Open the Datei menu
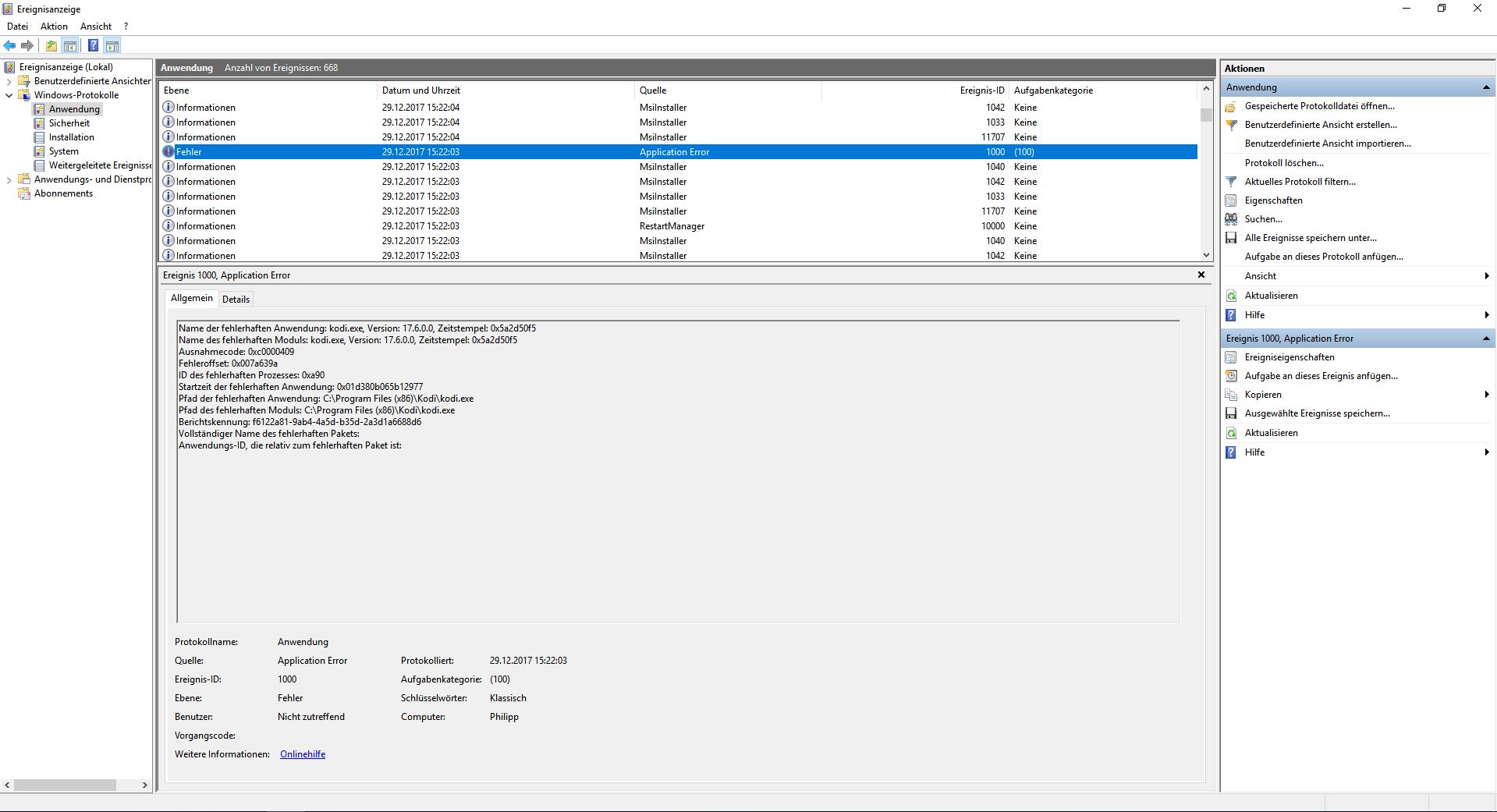Viewport: 1497px width, 812px height. pos(17,27)
